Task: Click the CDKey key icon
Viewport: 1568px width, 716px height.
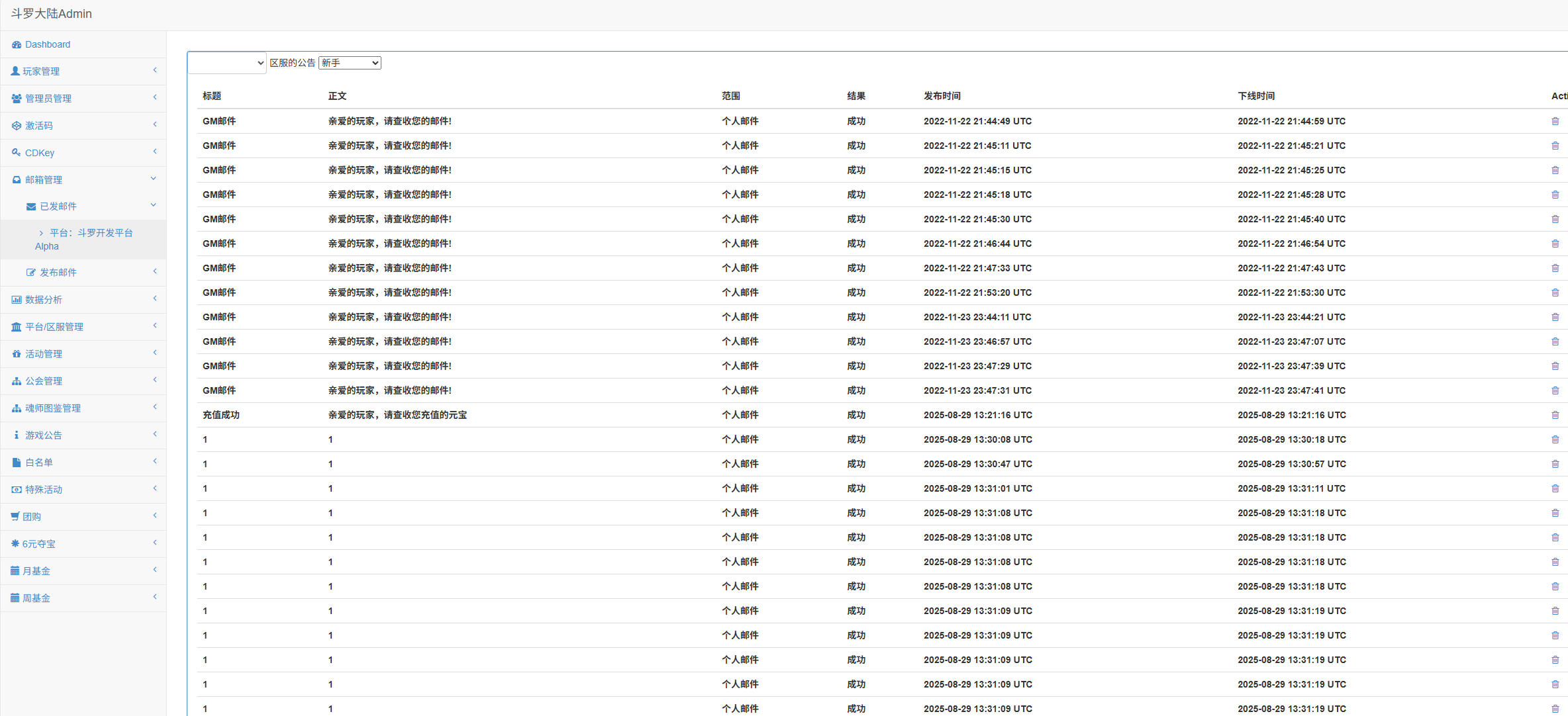Action: coord(17,153)
